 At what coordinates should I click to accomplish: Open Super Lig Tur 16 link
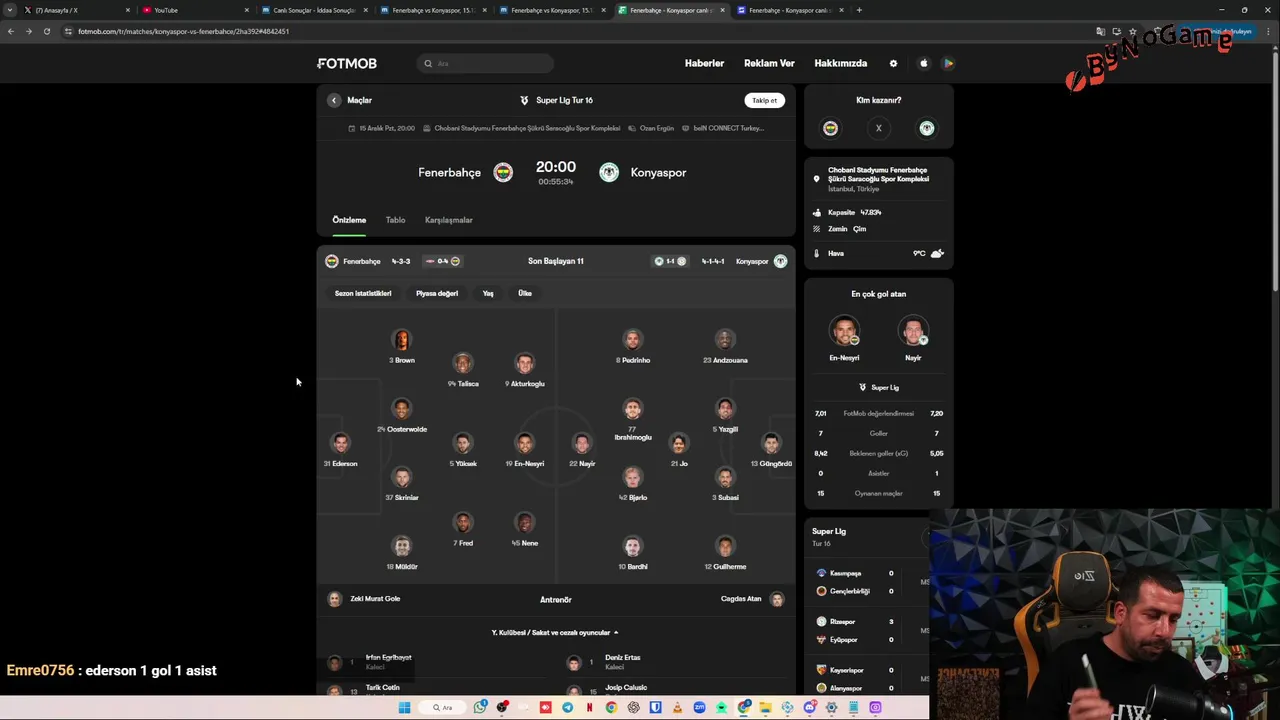pos(556,100)
